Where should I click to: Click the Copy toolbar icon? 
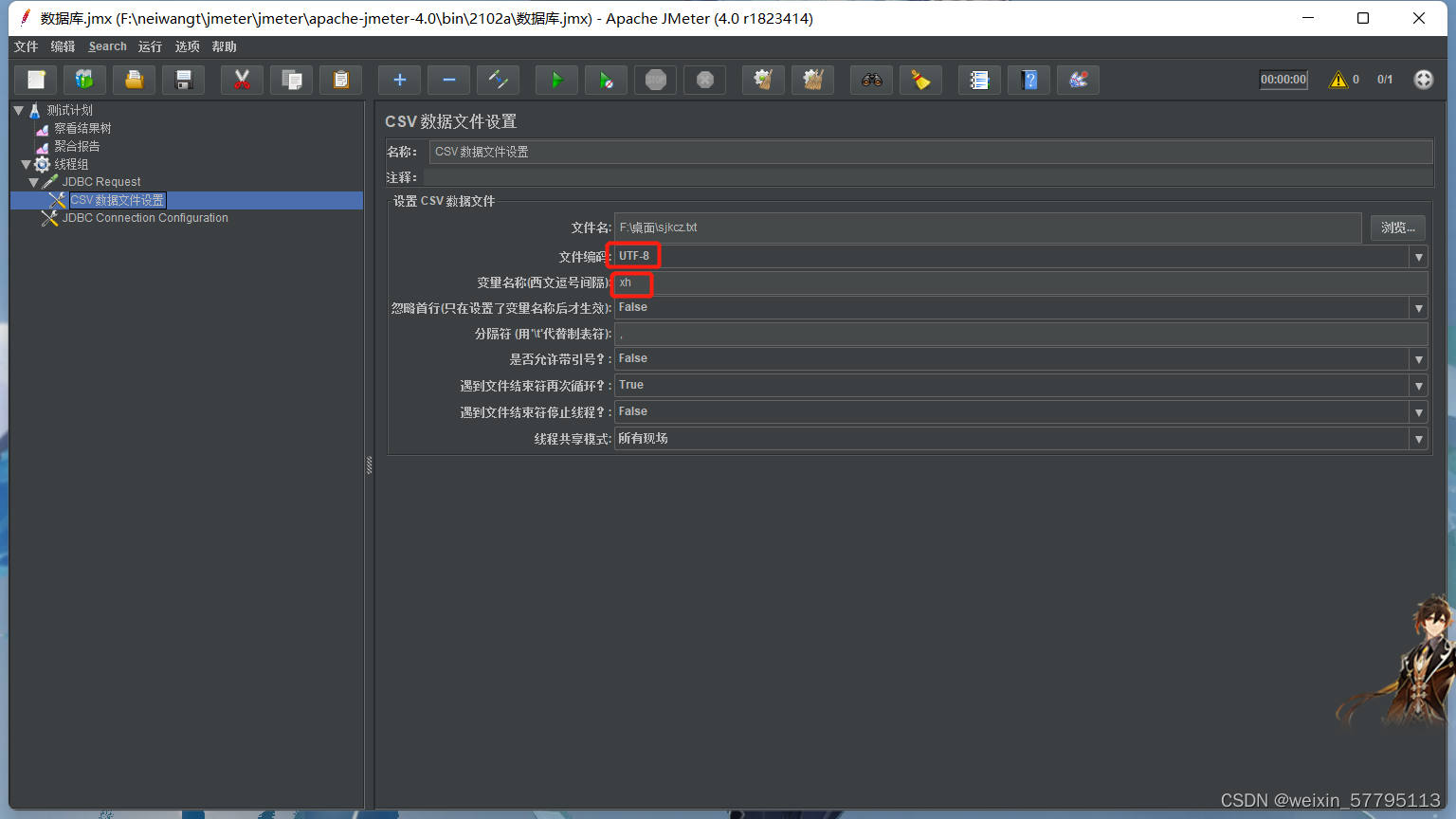pos(292,80)
